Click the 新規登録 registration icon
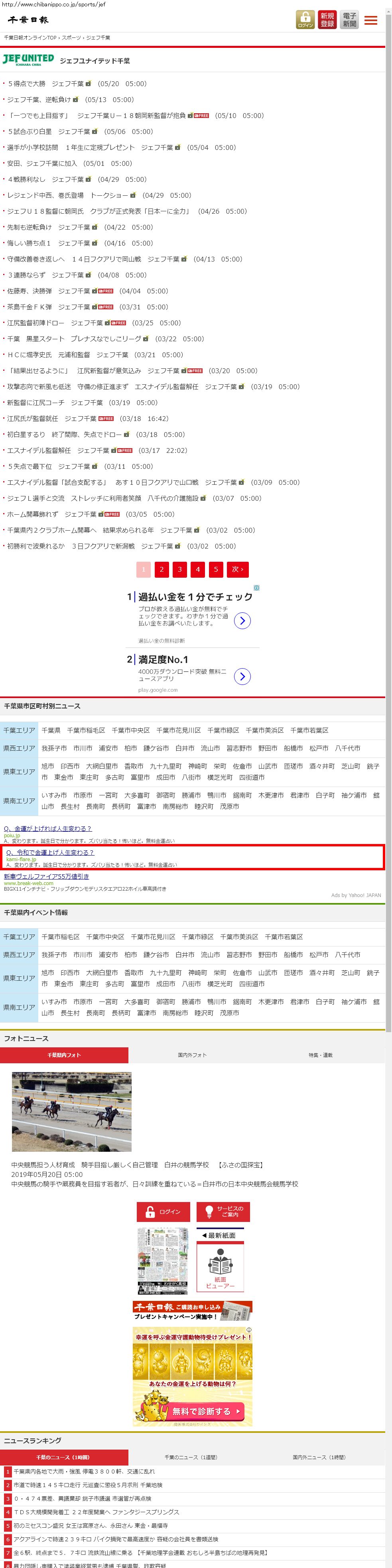392x1568 pixels. (327, 20)
